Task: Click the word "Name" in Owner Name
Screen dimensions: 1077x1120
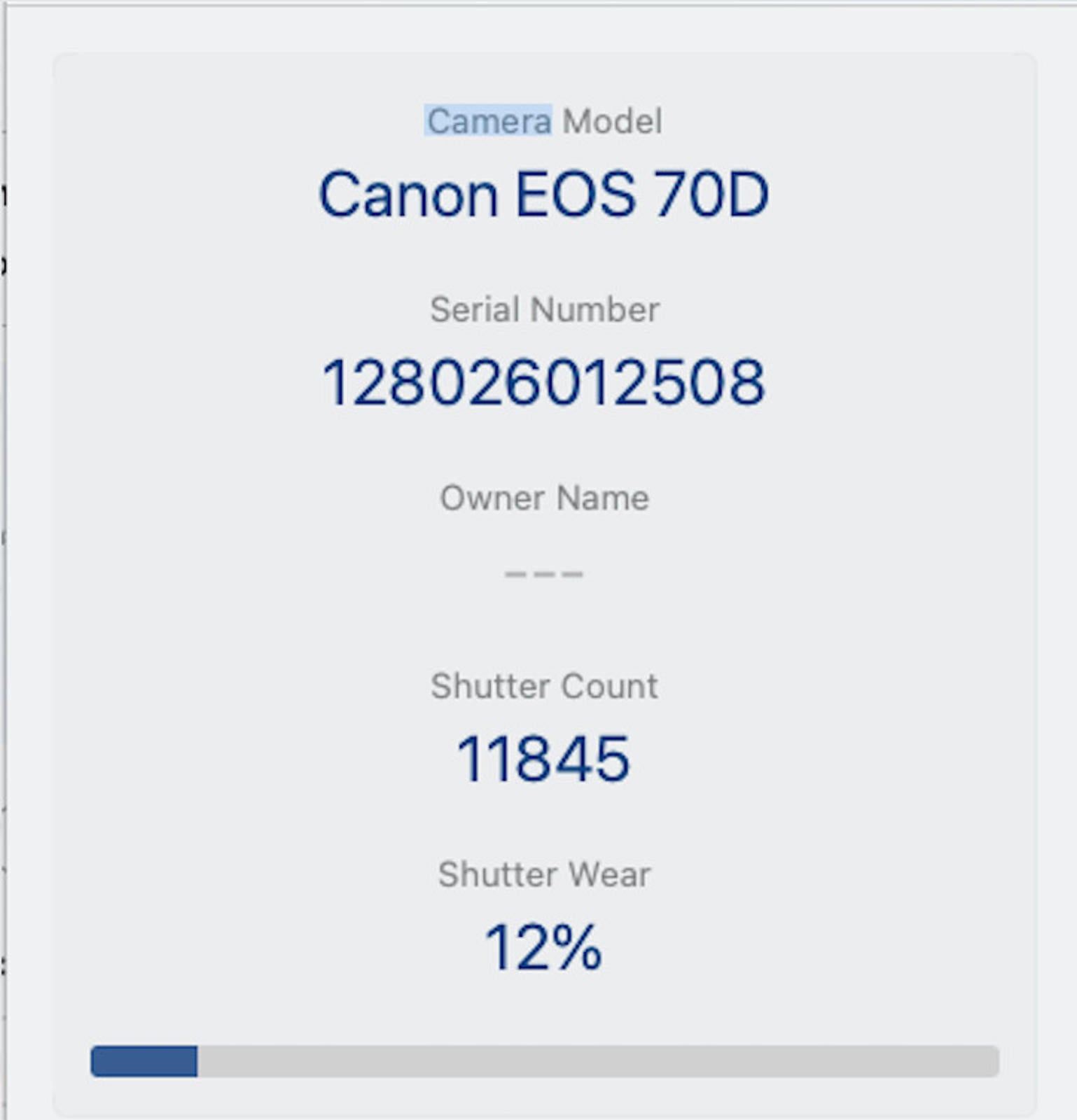Action: 603,498
